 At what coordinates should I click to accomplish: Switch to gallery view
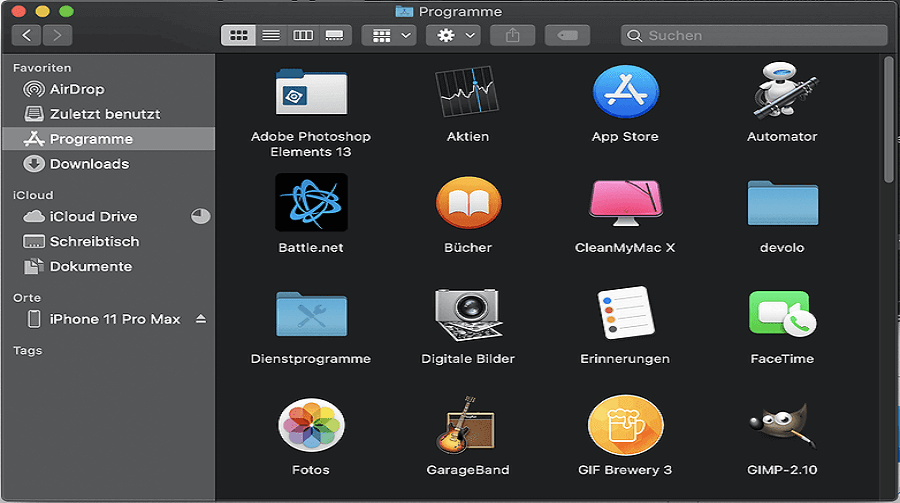point(335,35)
